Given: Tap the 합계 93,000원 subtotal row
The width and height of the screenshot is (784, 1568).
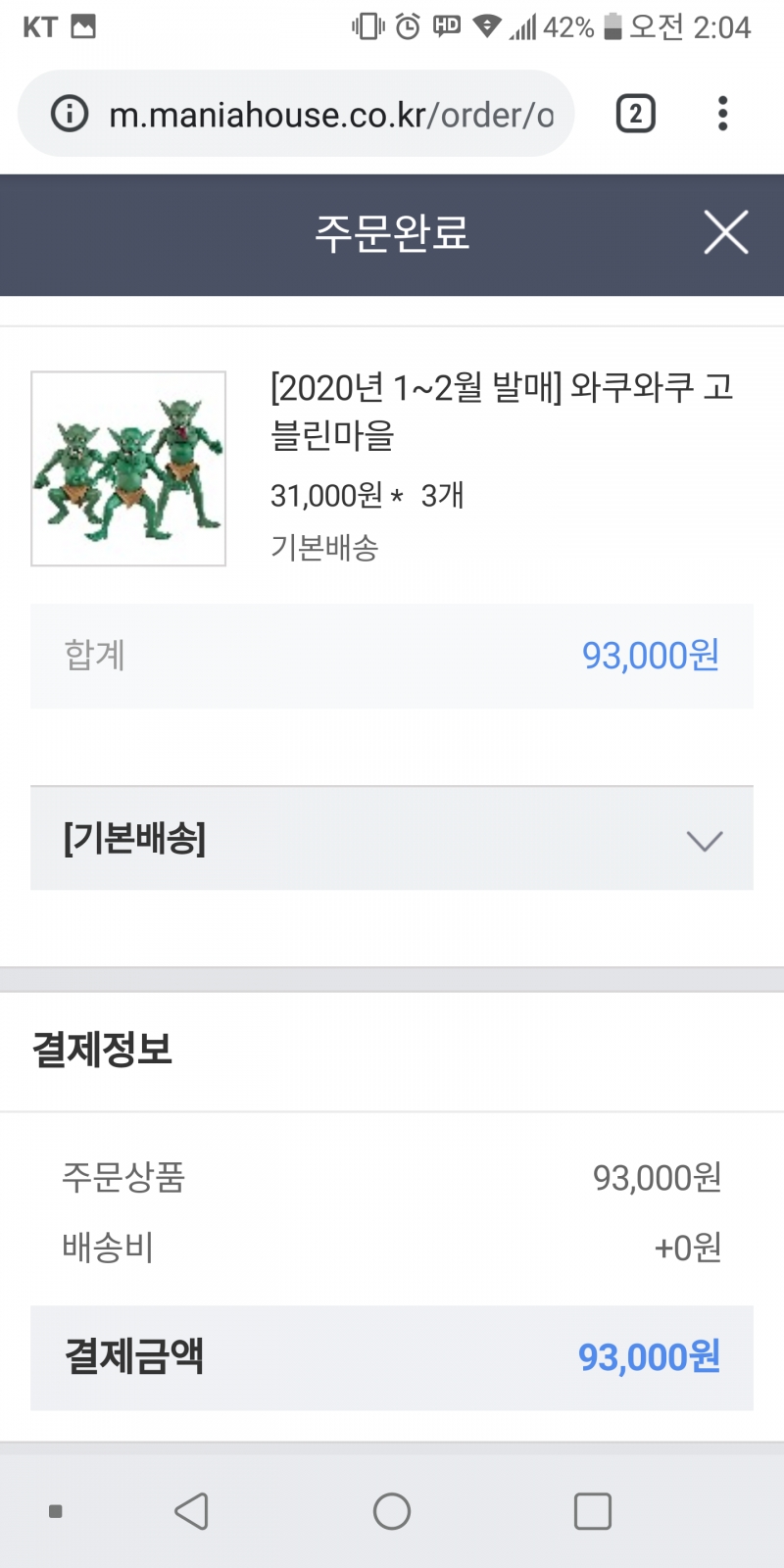Looking at the screenshot, I should (x=392, y=656).
